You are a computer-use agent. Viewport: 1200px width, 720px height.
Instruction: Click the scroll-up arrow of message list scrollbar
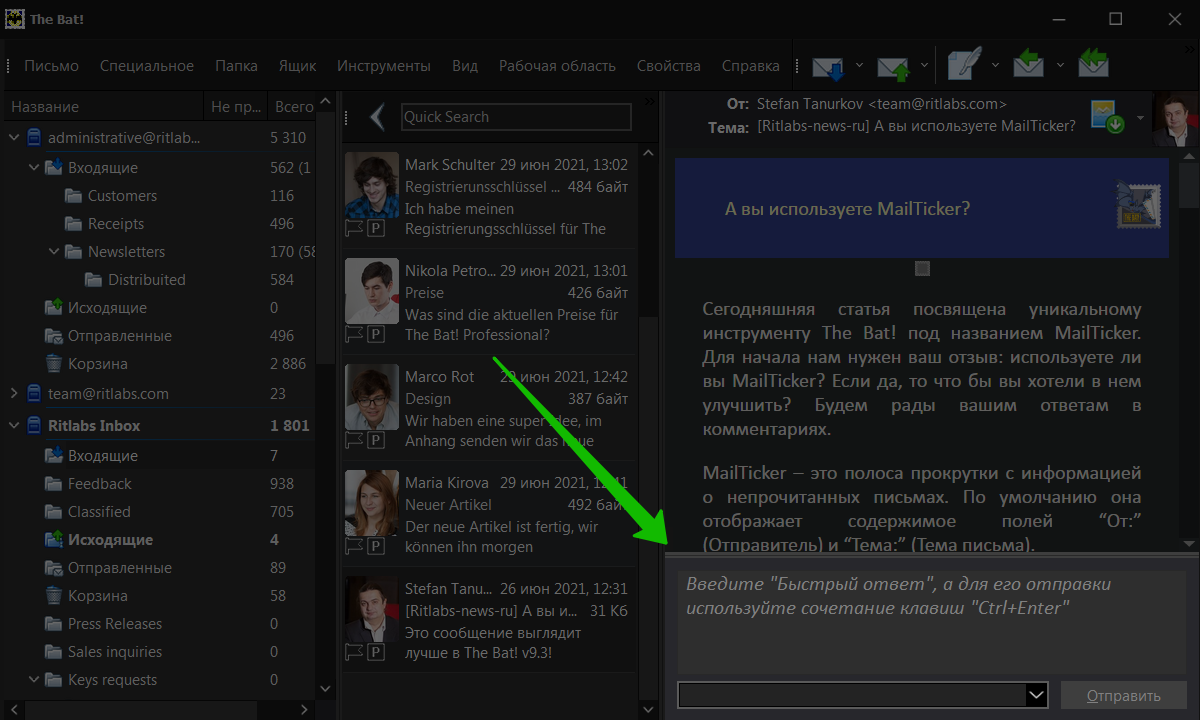(648, 153)
